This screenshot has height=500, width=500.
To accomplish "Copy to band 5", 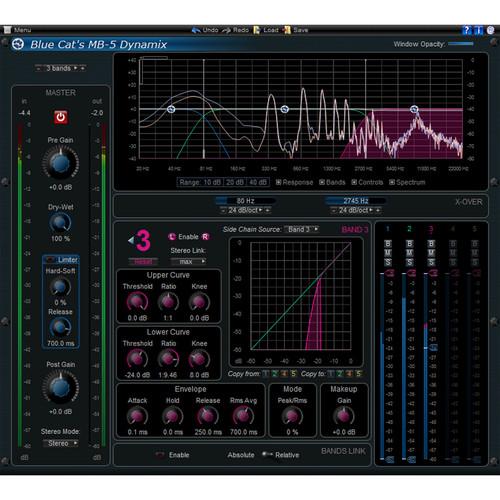I will click(x=358, y=374).
